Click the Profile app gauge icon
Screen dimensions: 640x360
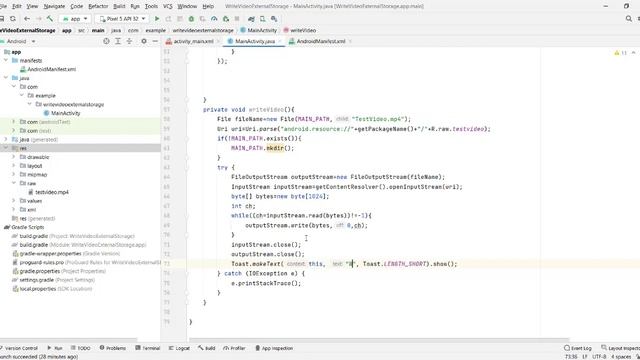pyautogui.click(x=214, y=19)
